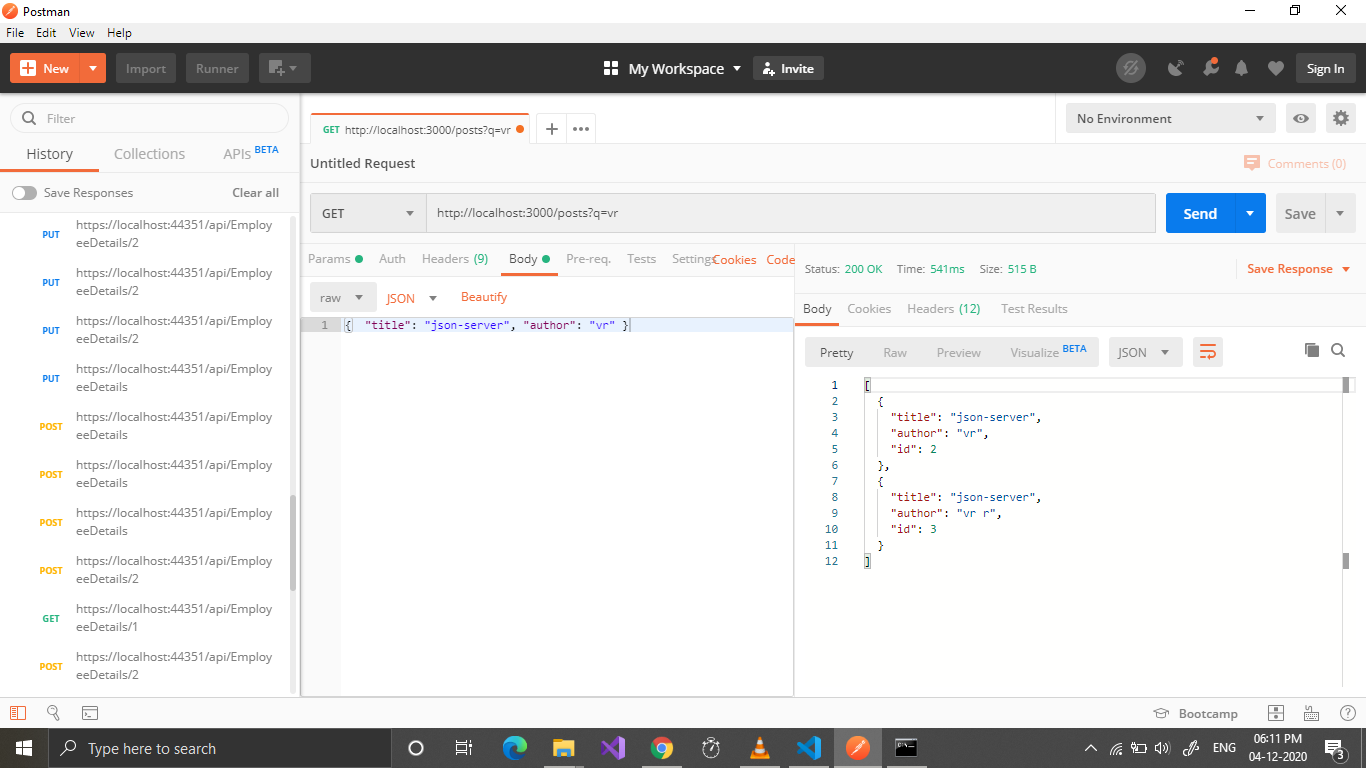Open the request body JSON format dropdown

coord(412,298)
